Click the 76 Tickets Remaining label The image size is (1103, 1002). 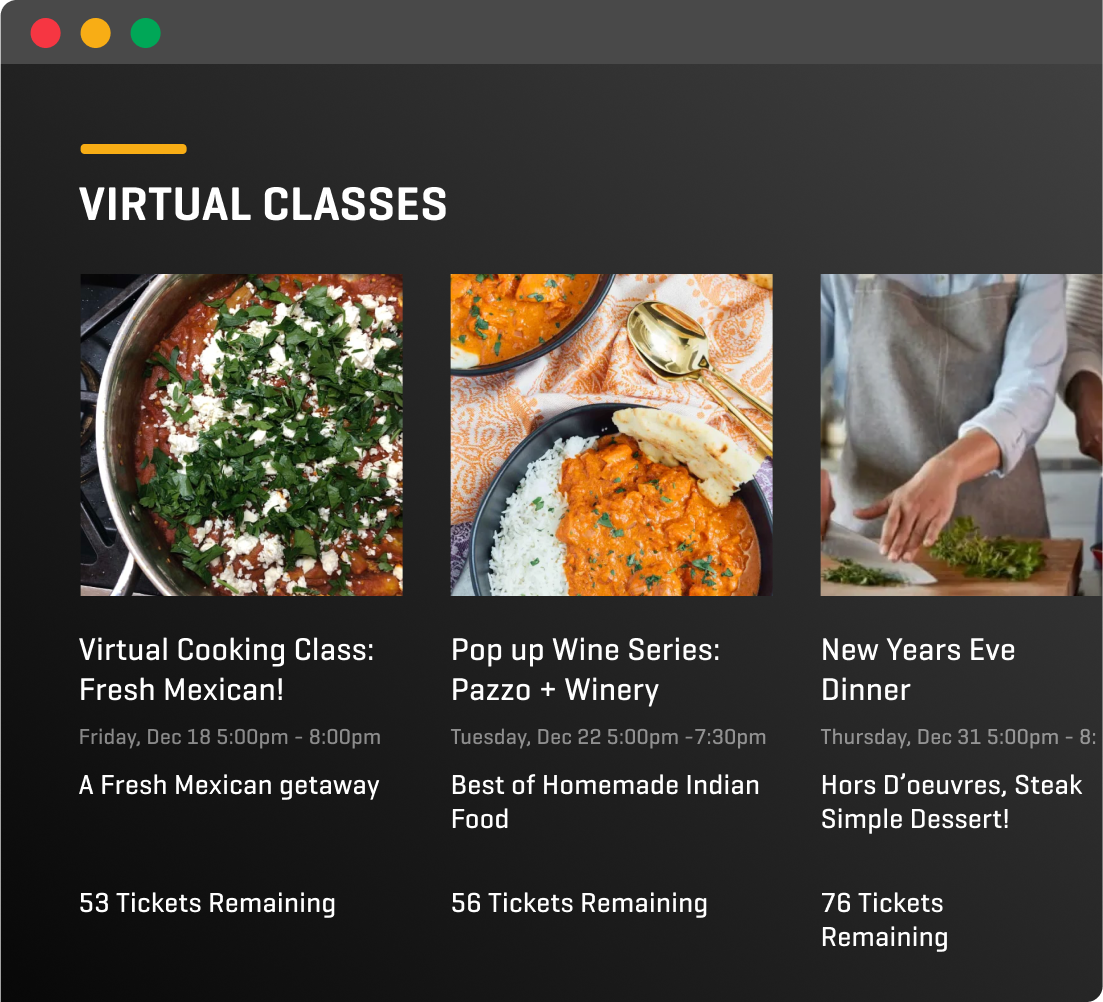884,920
